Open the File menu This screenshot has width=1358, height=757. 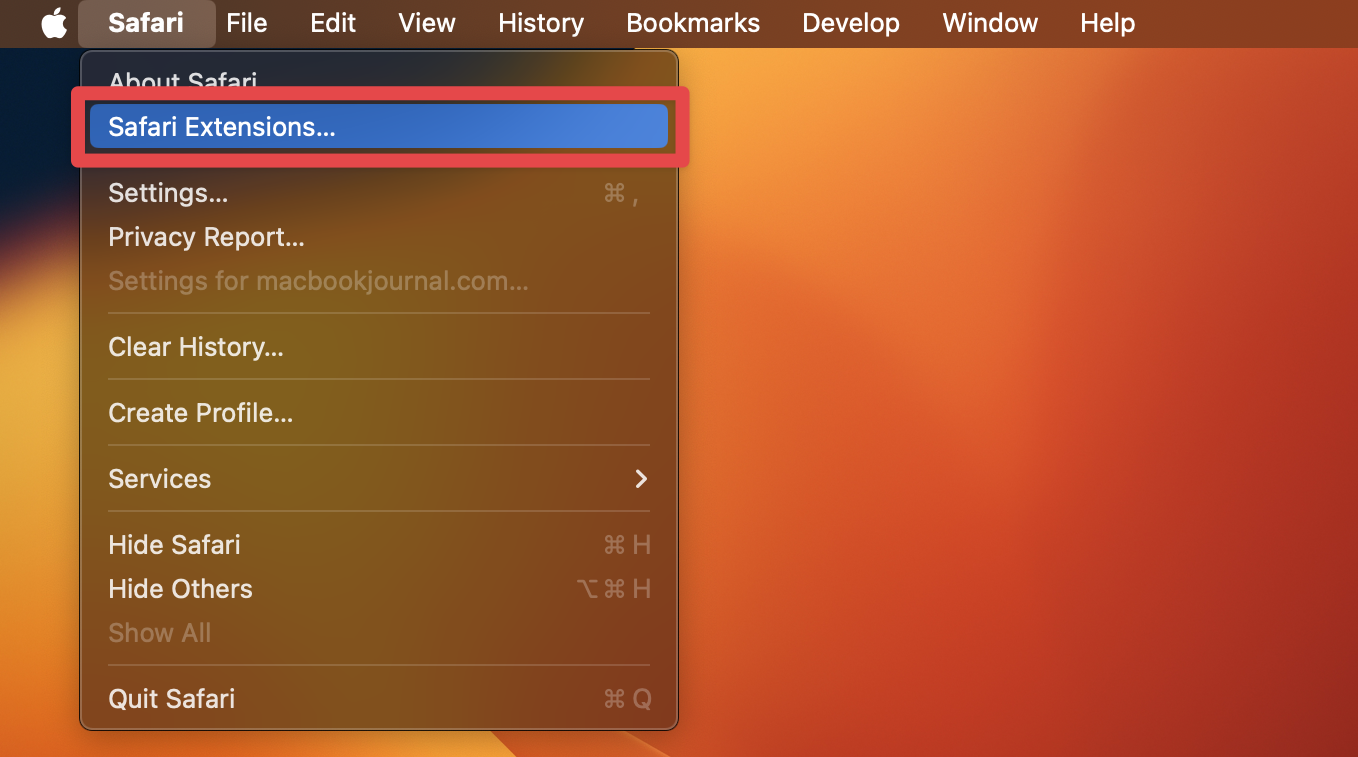pos(246,23)
